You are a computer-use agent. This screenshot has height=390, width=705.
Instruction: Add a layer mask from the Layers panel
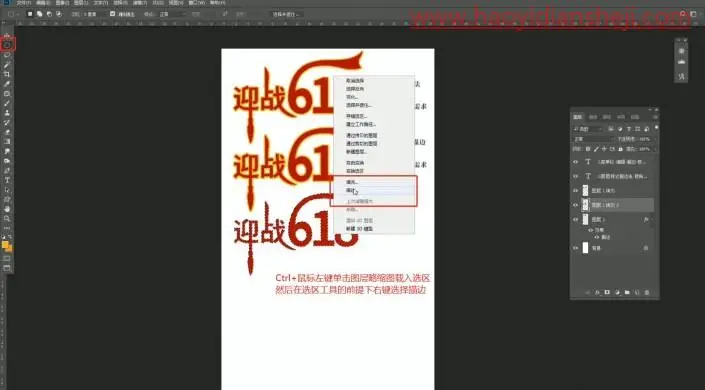607,292
